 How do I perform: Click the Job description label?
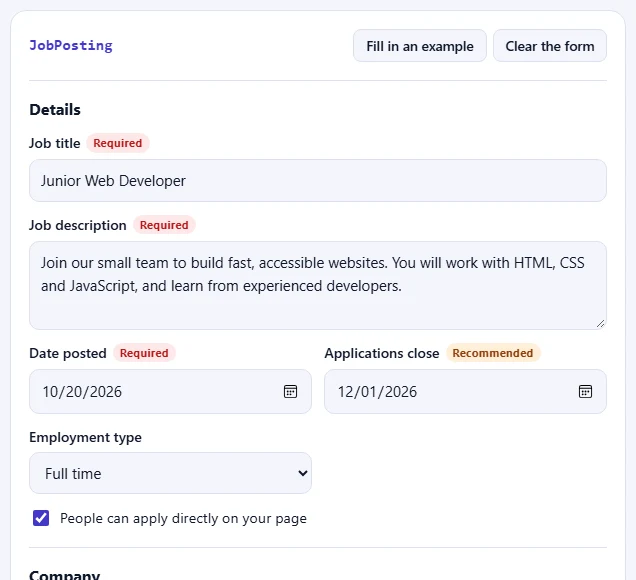pyautogui.click(x=77, y=225)
